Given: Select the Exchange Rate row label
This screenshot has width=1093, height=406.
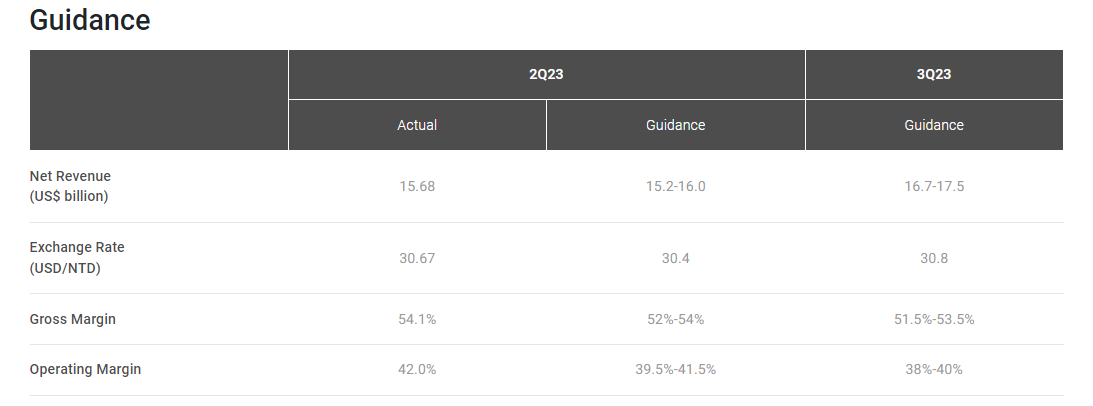Looking at the screenshot, I should (77, 257).
